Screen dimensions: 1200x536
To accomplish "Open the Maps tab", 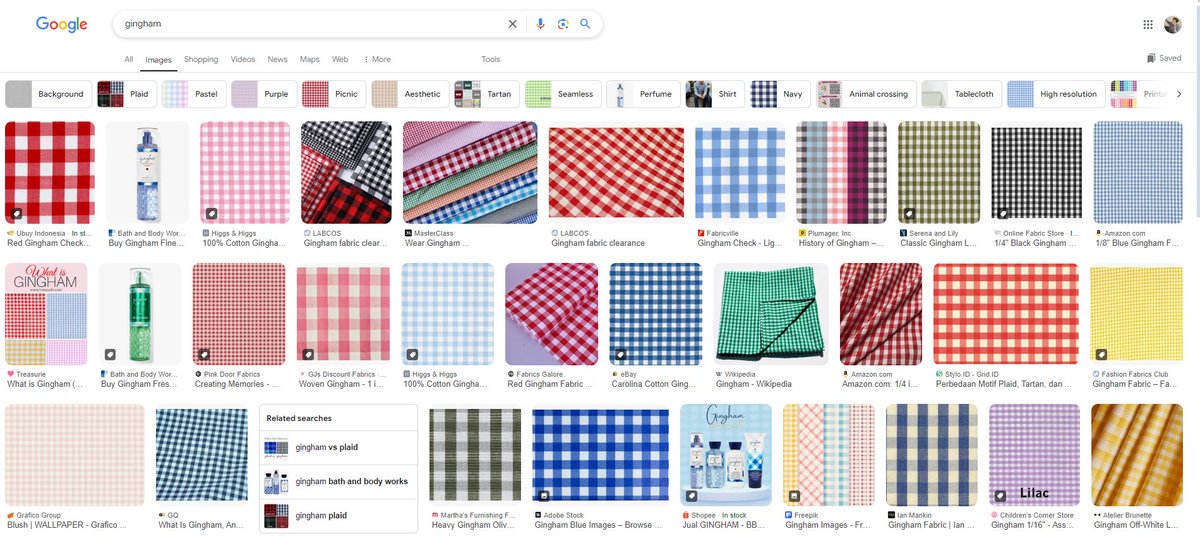I will tap(310, 60).
